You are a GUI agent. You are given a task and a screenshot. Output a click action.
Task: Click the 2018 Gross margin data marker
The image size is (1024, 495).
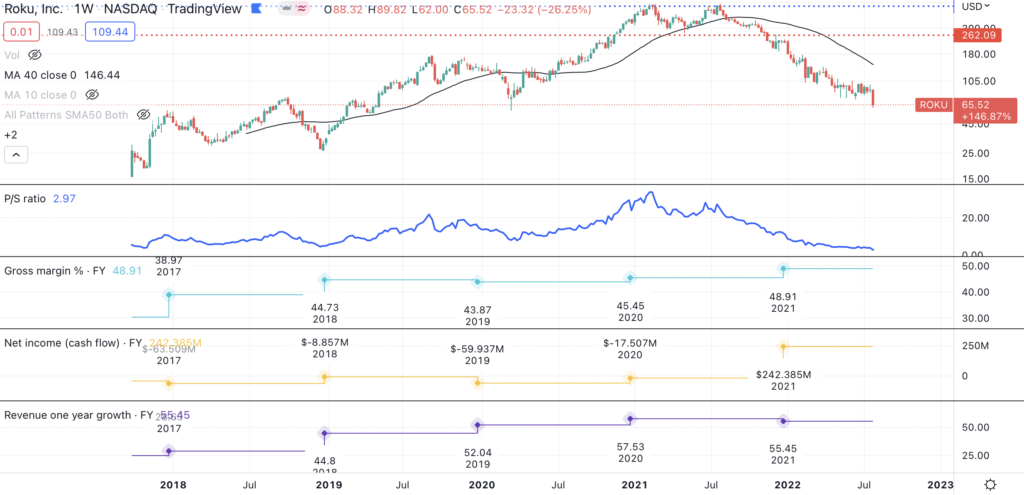point(325,279)
